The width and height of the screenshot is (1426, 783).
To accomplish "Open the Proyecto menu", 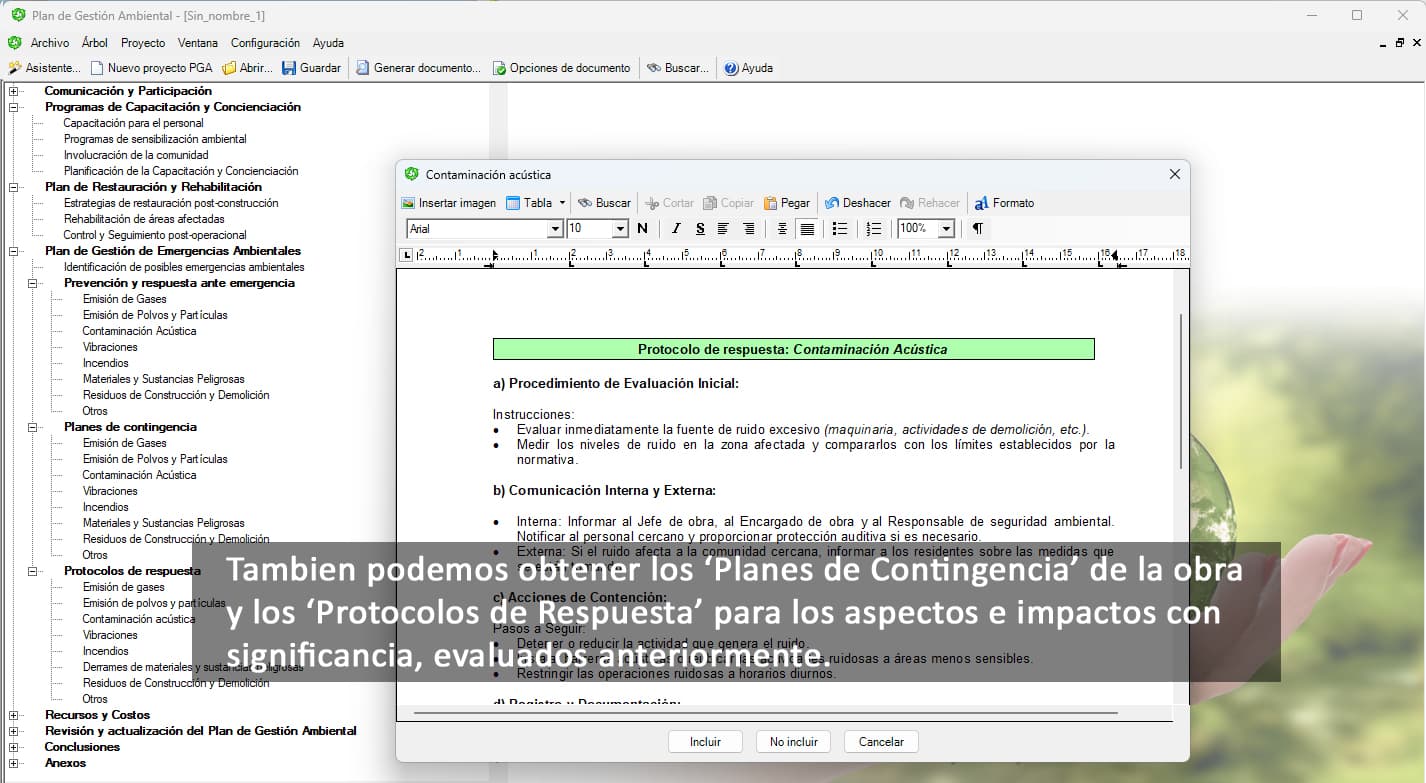I will (x=143, y=43).
